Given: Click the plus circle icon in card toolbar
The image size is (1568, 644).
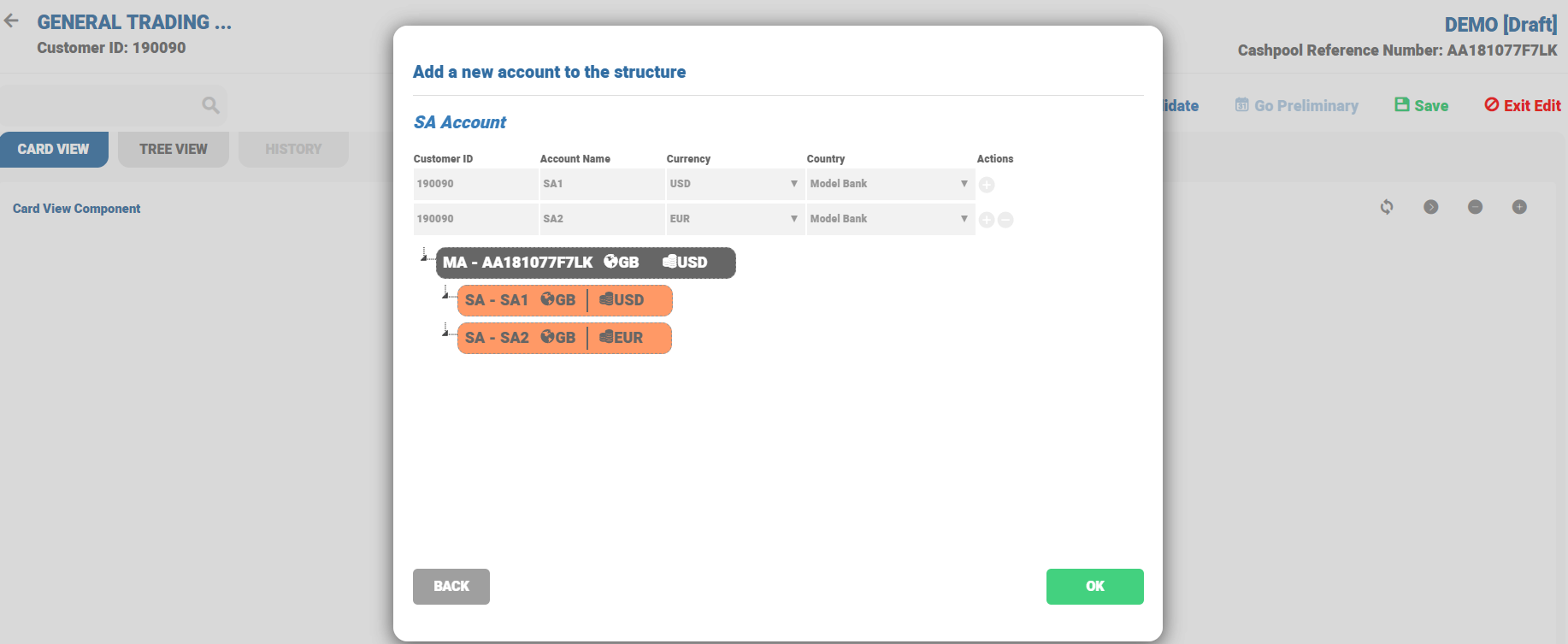Looking at the screenshot, I should 1519,207.
